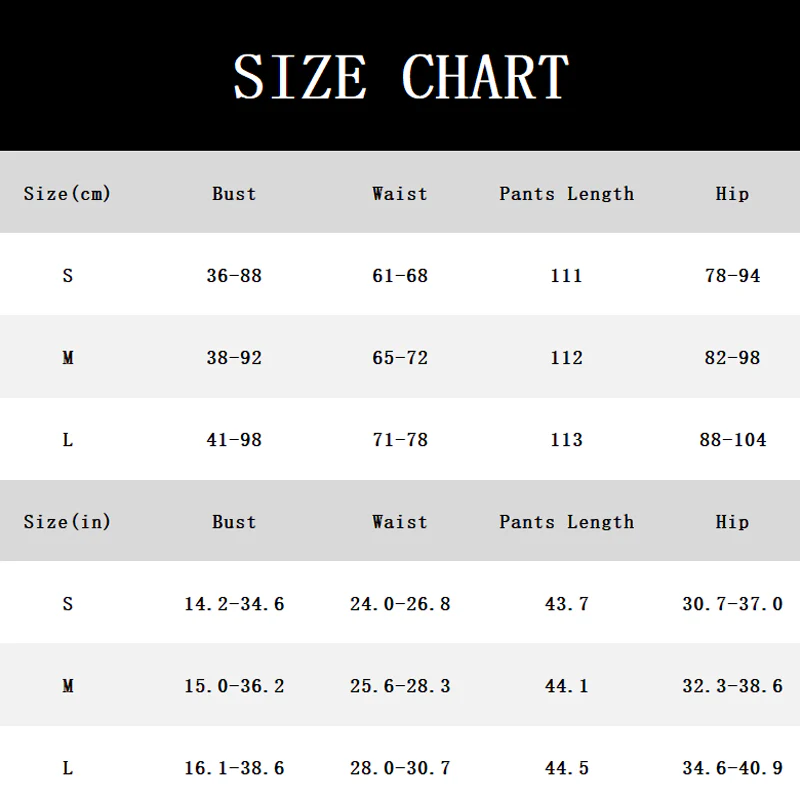Select the Pants Length header in the cm table
The width and height of the screenshot is (800, 800).
(566, 194)
